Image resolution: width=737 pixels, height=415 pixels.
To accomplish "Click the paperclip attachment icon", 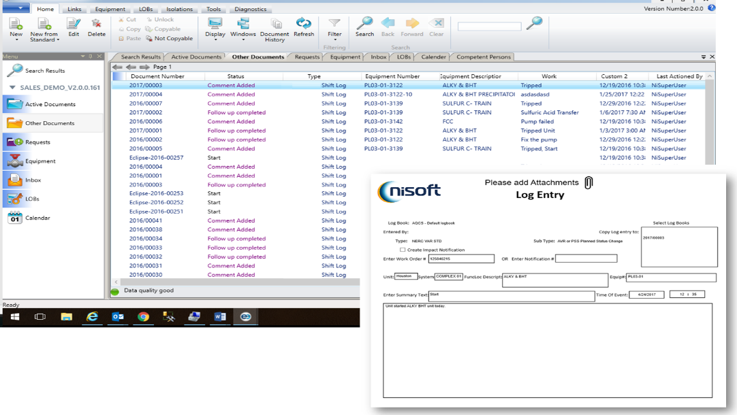I will pos(588,183).
